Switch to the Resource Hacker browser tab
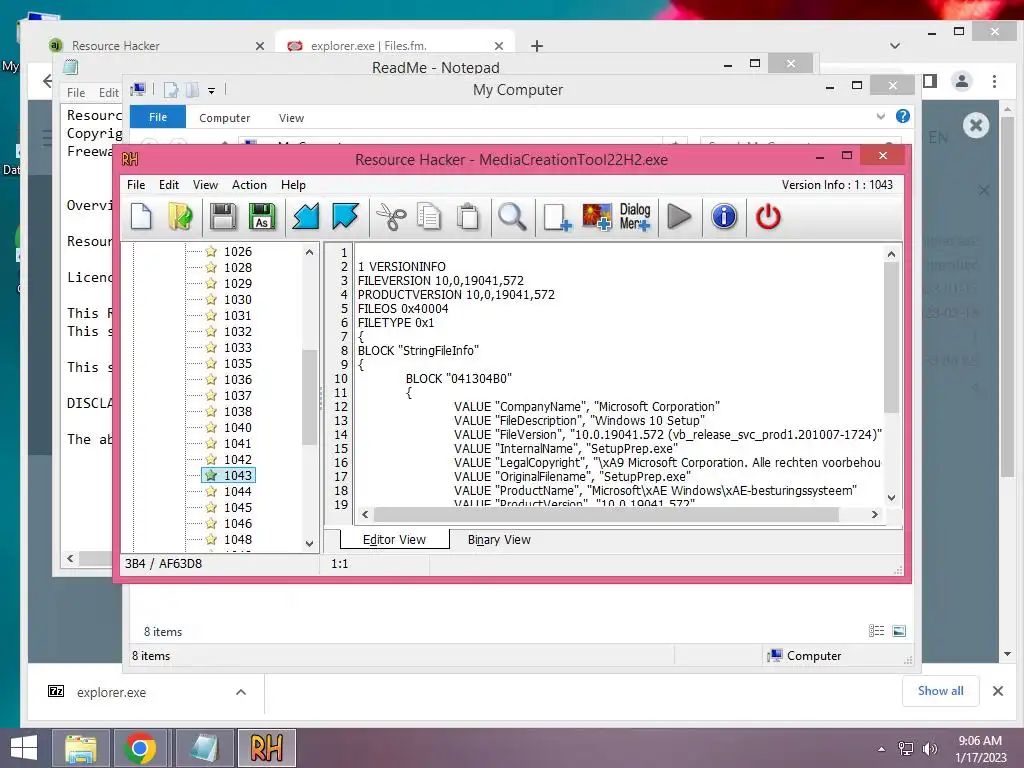The height and width of the screenshot is (768, 1024). click(157, 46)
